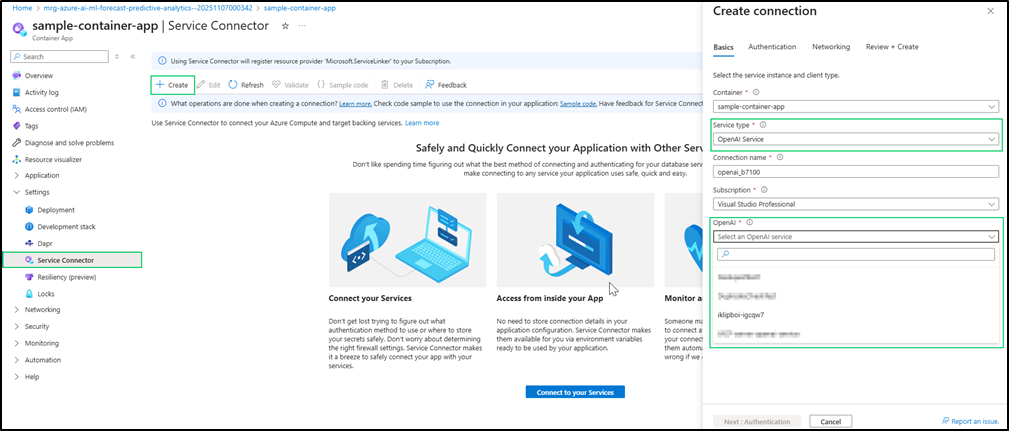
Task: Open Feedback from the toolbar
Action: [x=446, y=85]
